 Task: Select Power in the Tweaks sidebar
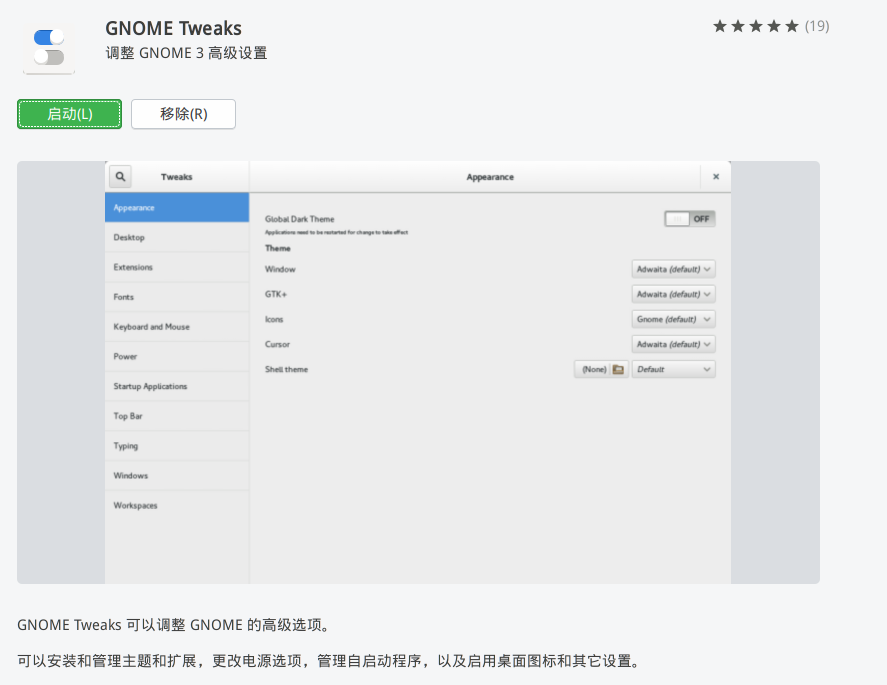pos(176,356)
